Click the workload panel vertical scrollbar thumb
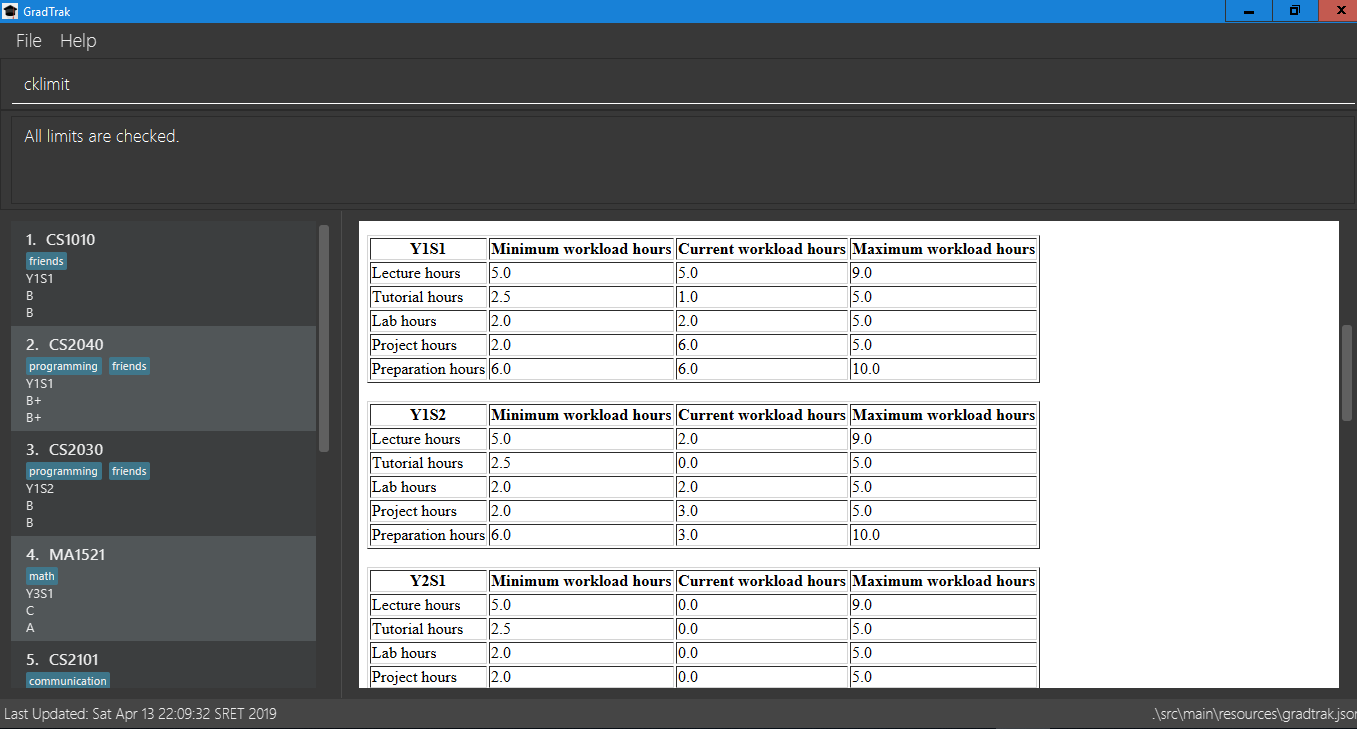 1346,372
